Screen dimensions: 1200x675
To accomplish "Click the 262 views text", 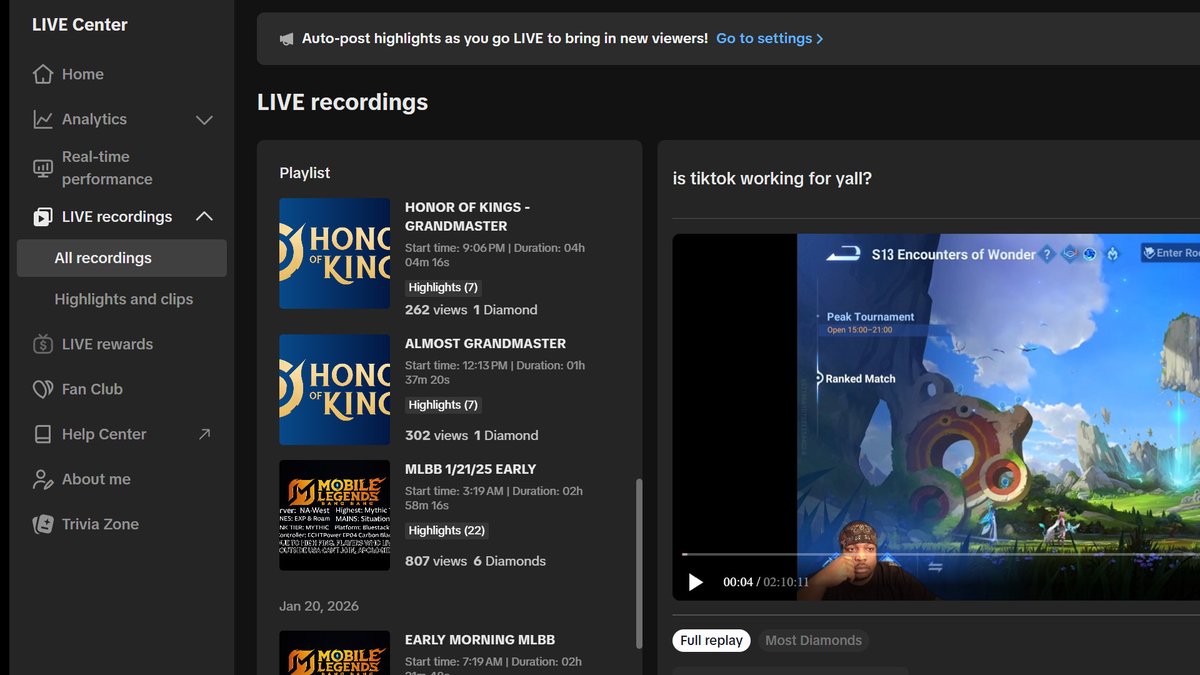I will coord(436,310).
